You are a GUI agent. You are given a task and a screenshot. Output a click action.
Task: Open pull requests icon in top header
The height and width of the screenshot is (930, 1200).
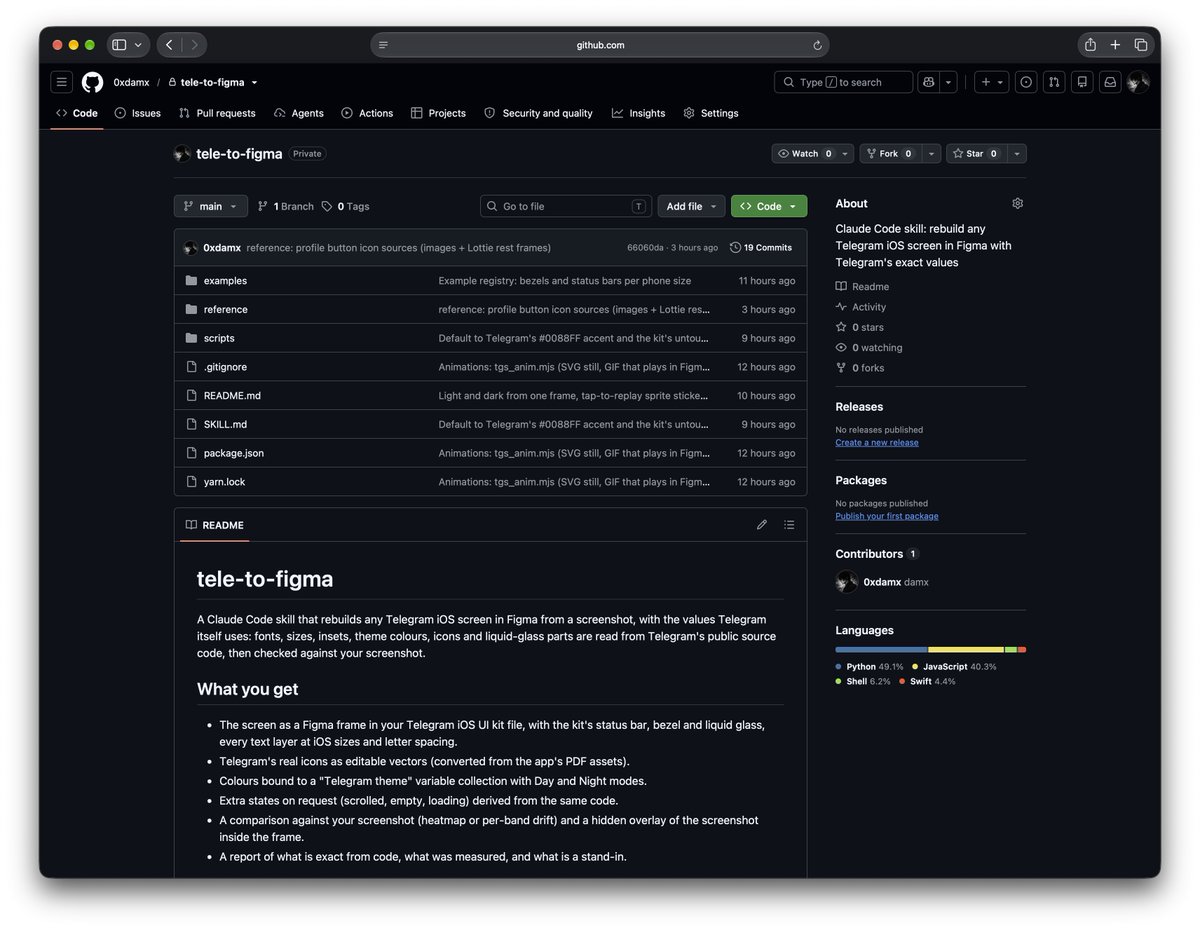[1053, 82]
